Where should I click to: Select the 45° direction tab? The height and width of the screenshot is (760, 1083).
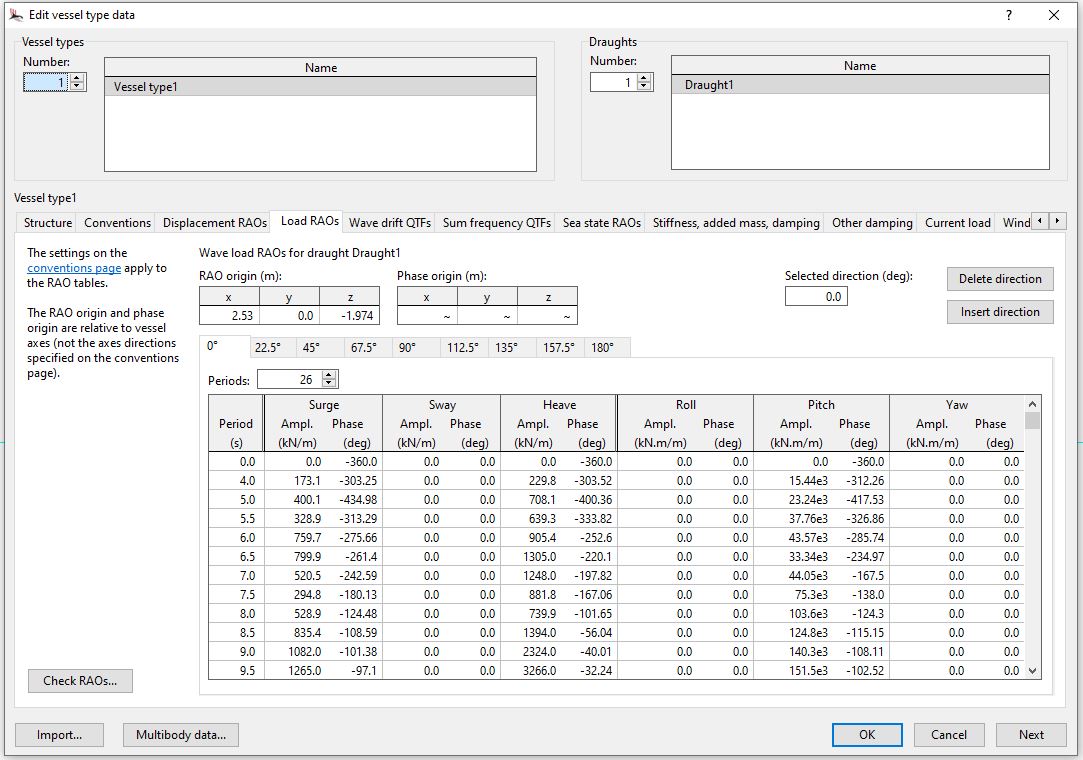pos(320,348)
